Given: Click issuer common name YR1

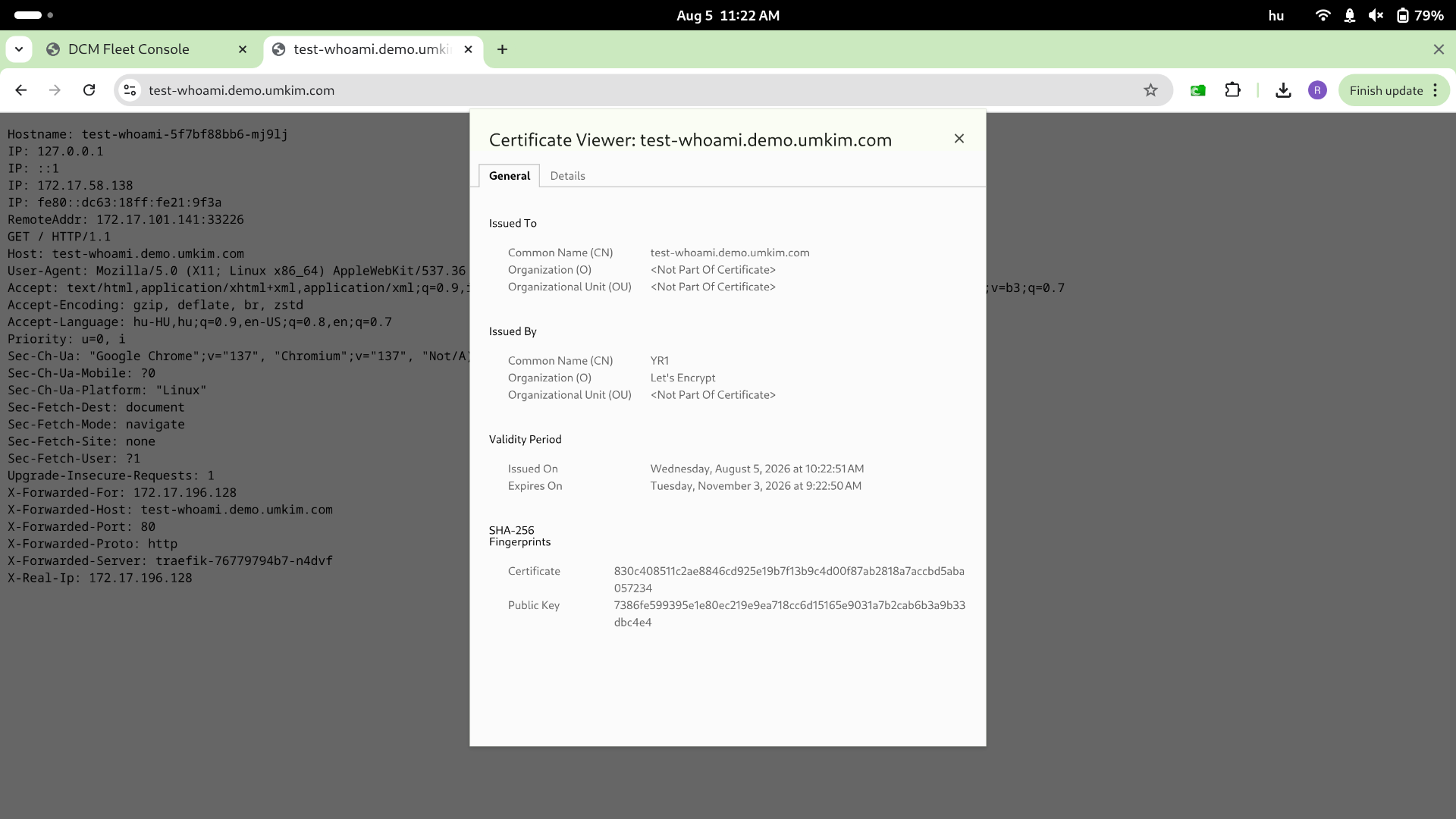Looking at the screenshot, I should pyautogui.click(x=659, y=361).
